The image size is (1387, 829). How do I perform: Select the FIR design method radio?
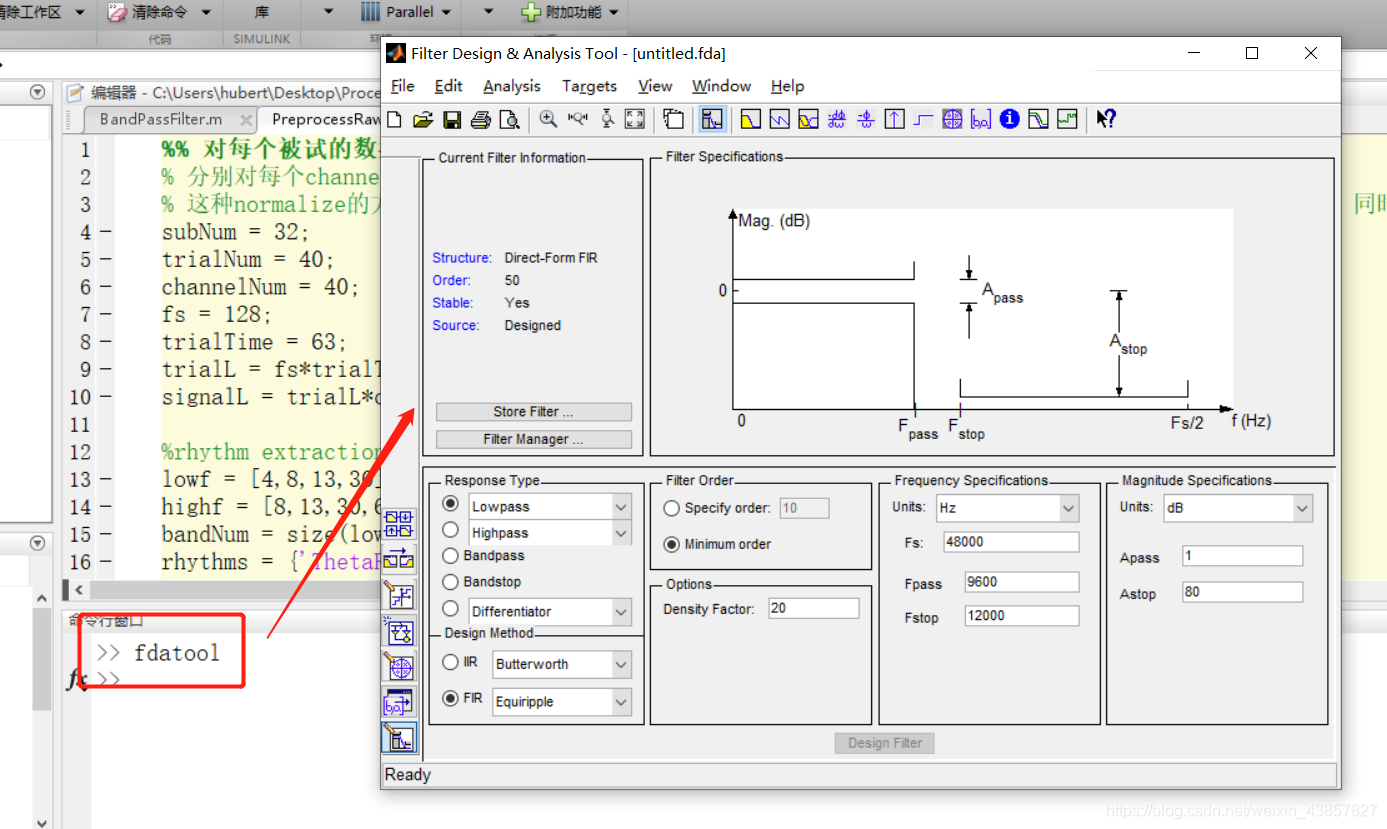coord(451,699)
